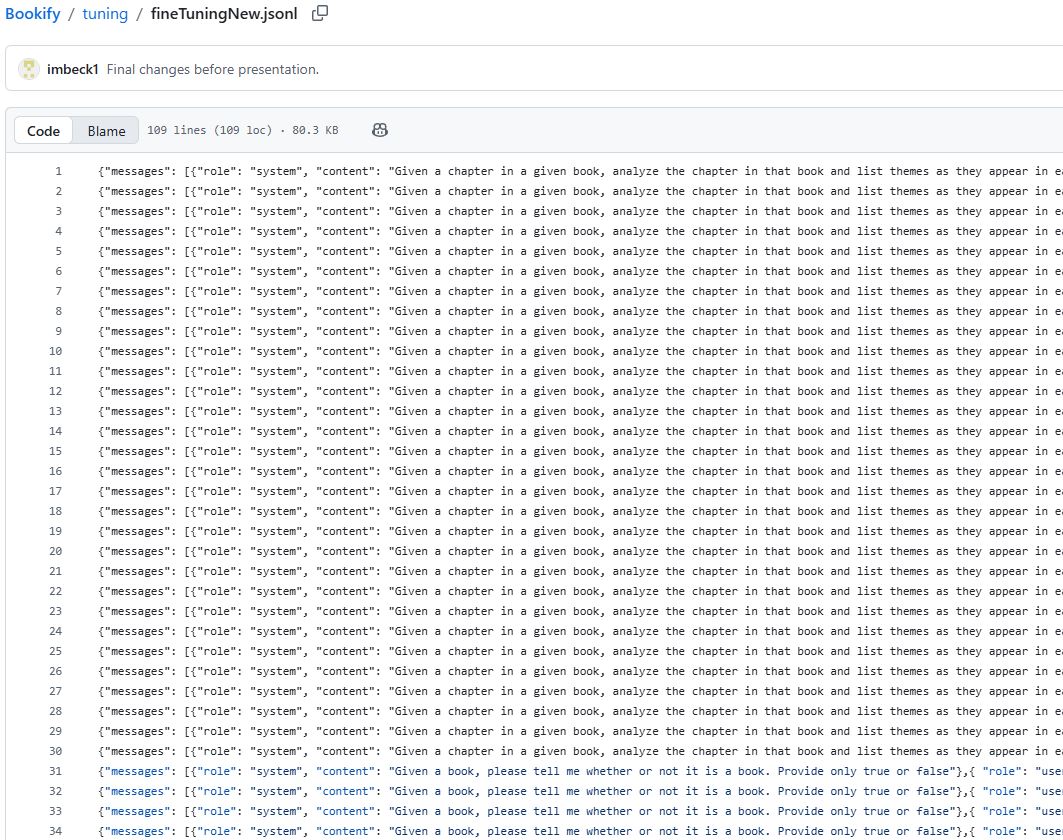Open the tuning folder breadcrumb
The image size is (1063, 840).
click(105, 14)
